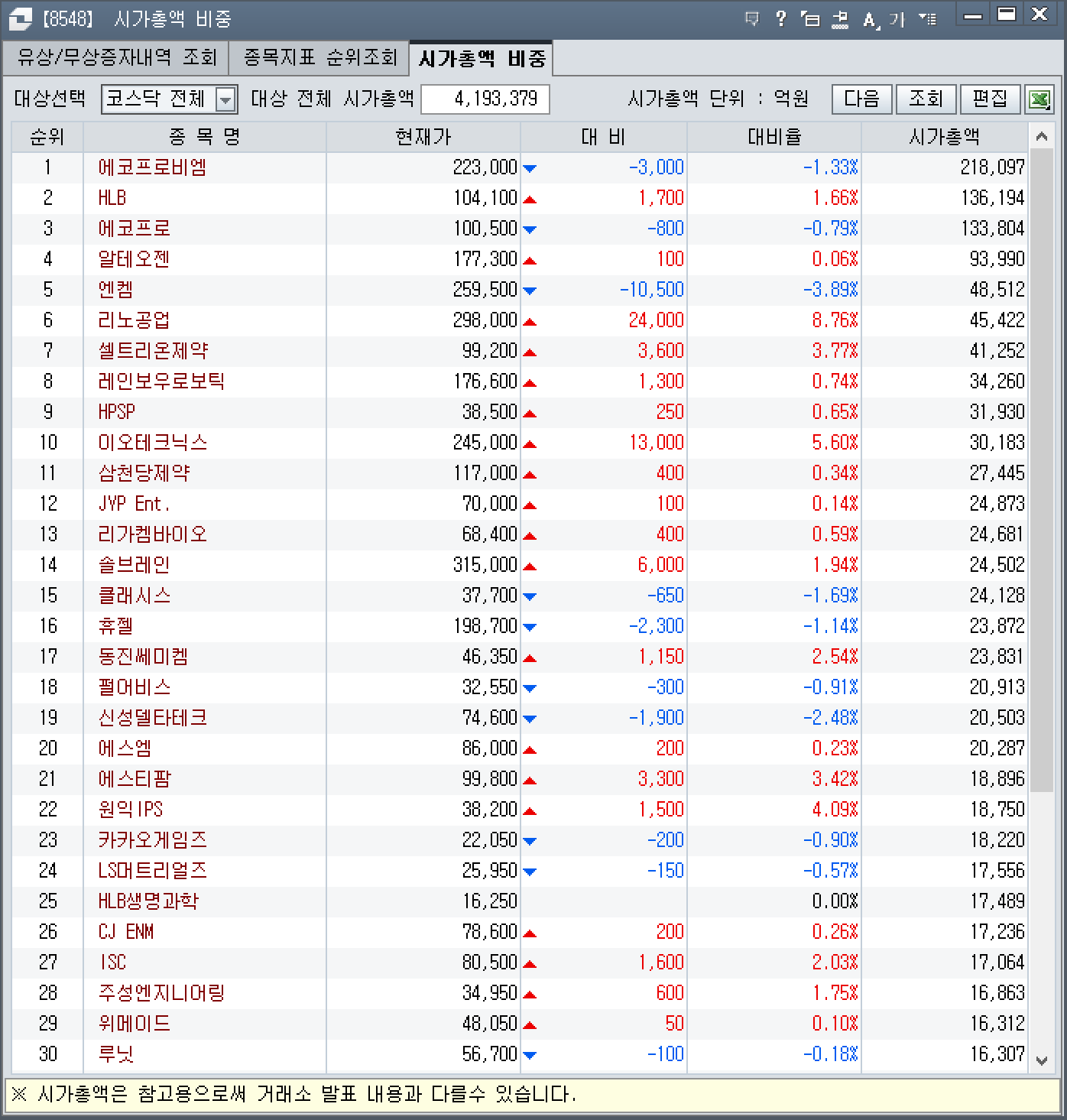The width and height of the screenshot is (1067, 1120).
Task: Maximize the 시가총액 비중 window
Action: coord(1007,15)
